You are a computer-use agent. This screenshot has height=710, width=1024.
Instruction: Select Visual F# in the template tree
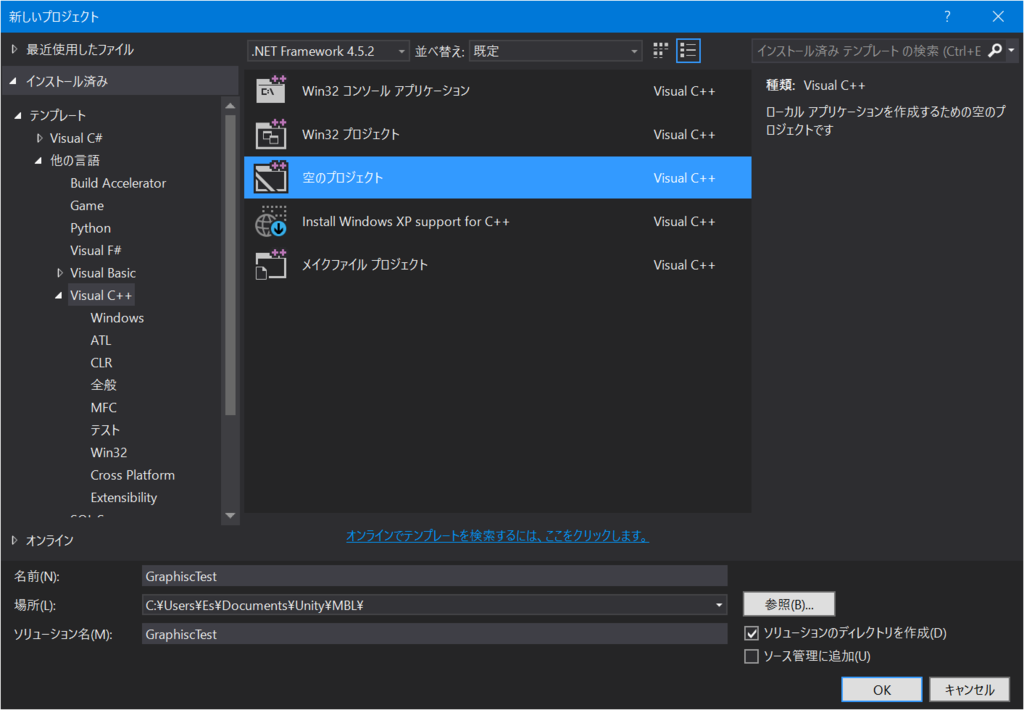(x=95, y=250)
